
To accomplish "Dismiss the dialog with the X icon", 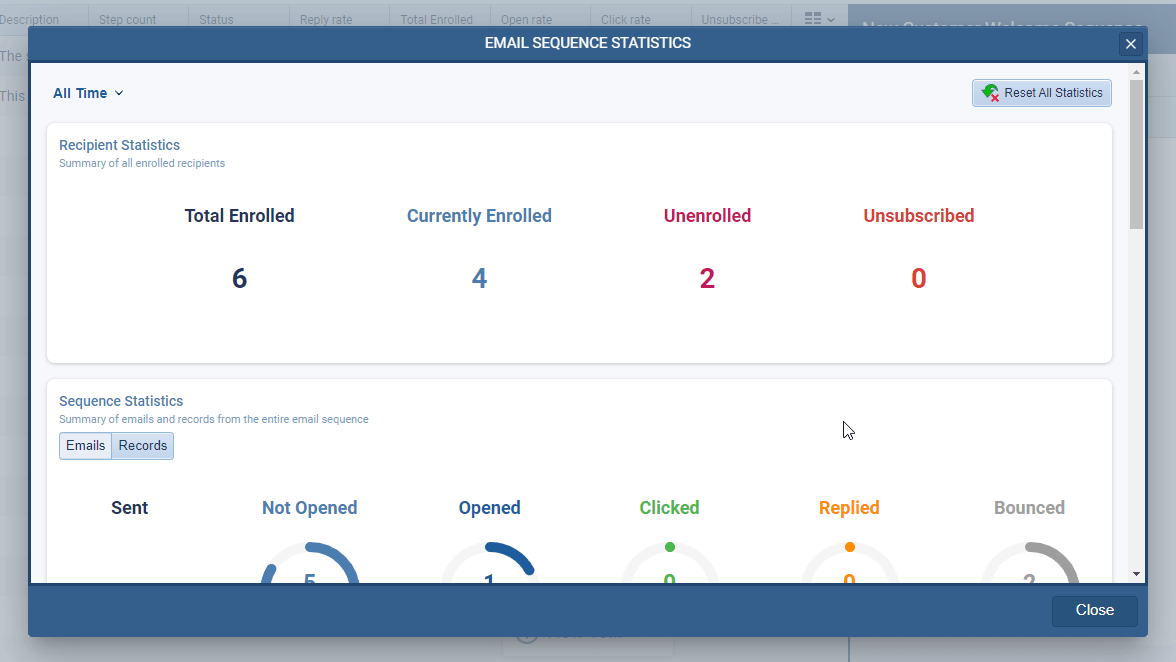I will coord(1131,44).
